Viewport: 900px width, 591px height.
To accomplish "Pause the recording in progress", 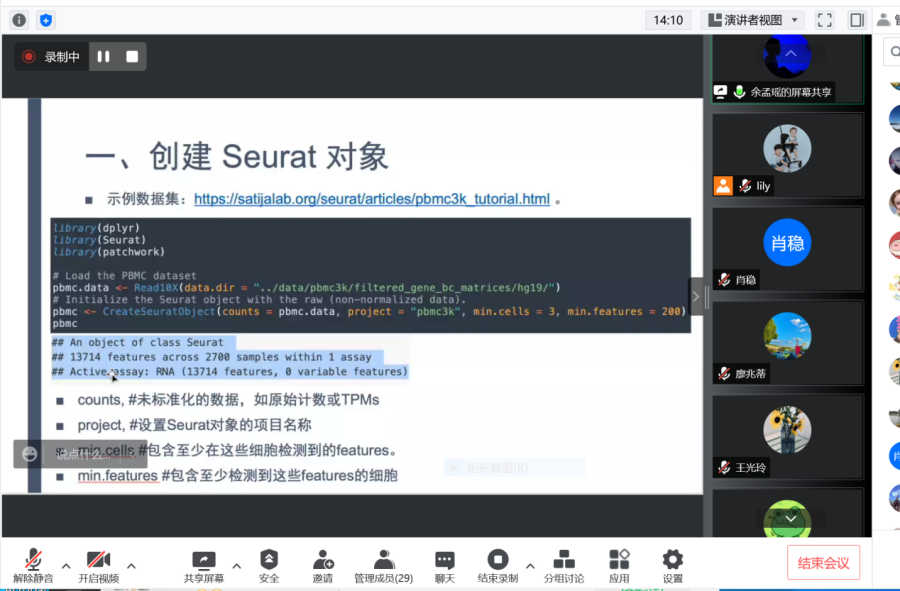I will point(103,57).
